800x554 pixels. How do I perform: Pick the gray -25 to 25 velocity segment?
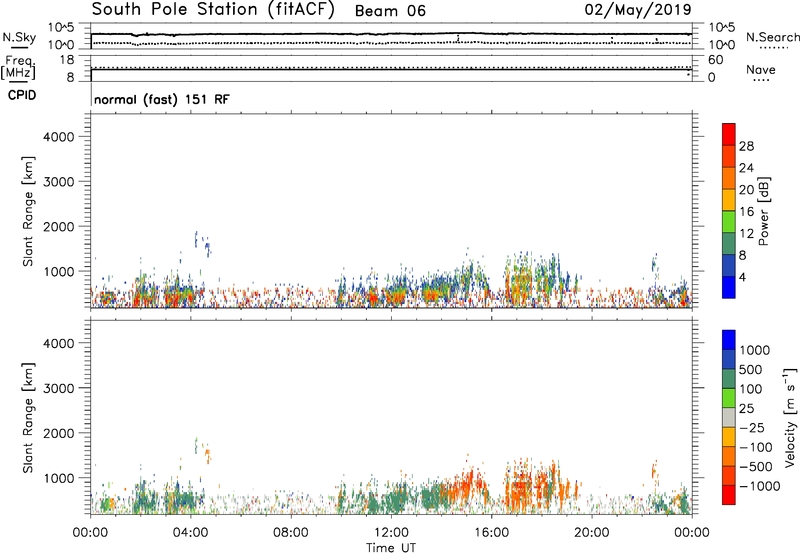click(729, 417)
